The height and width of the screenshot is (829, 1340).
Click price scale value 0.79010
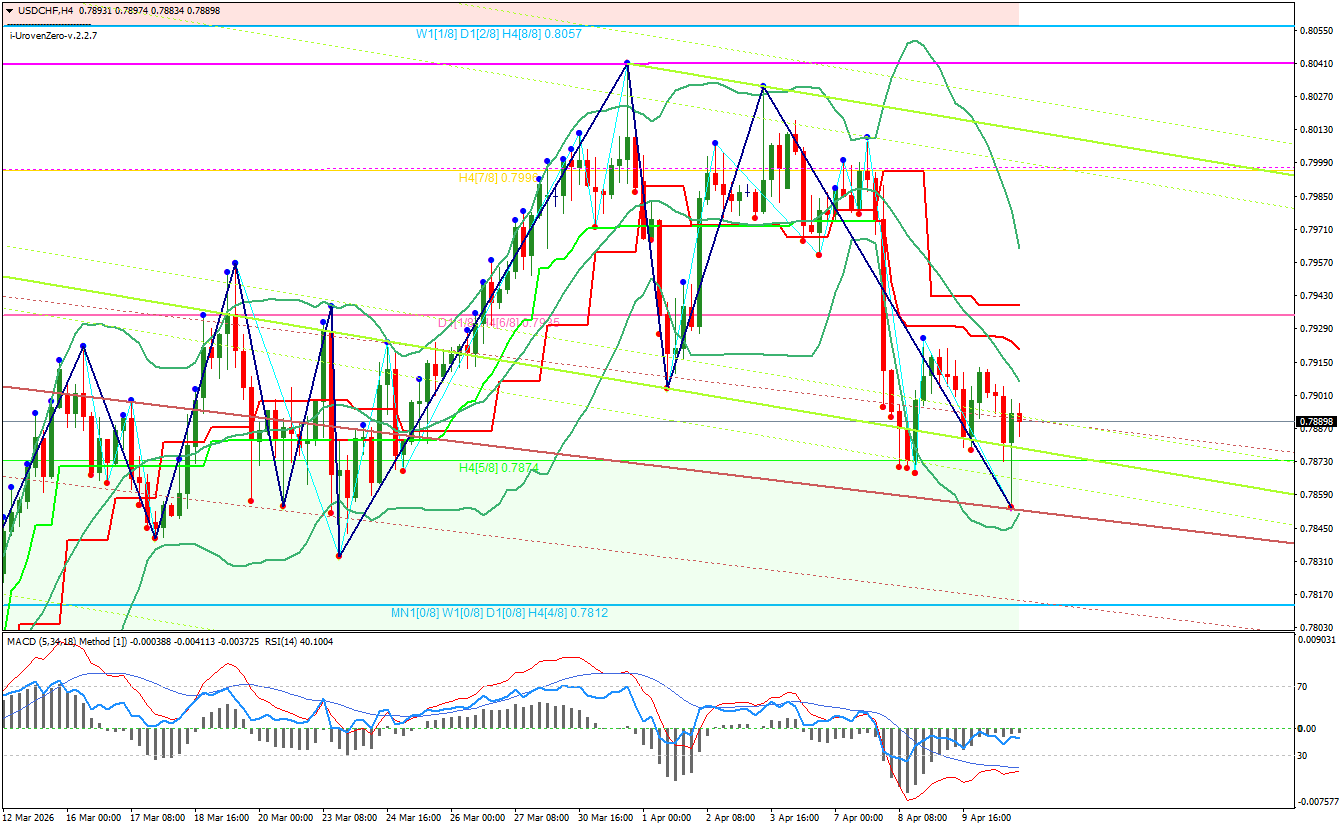click(x=1316, y=395)
